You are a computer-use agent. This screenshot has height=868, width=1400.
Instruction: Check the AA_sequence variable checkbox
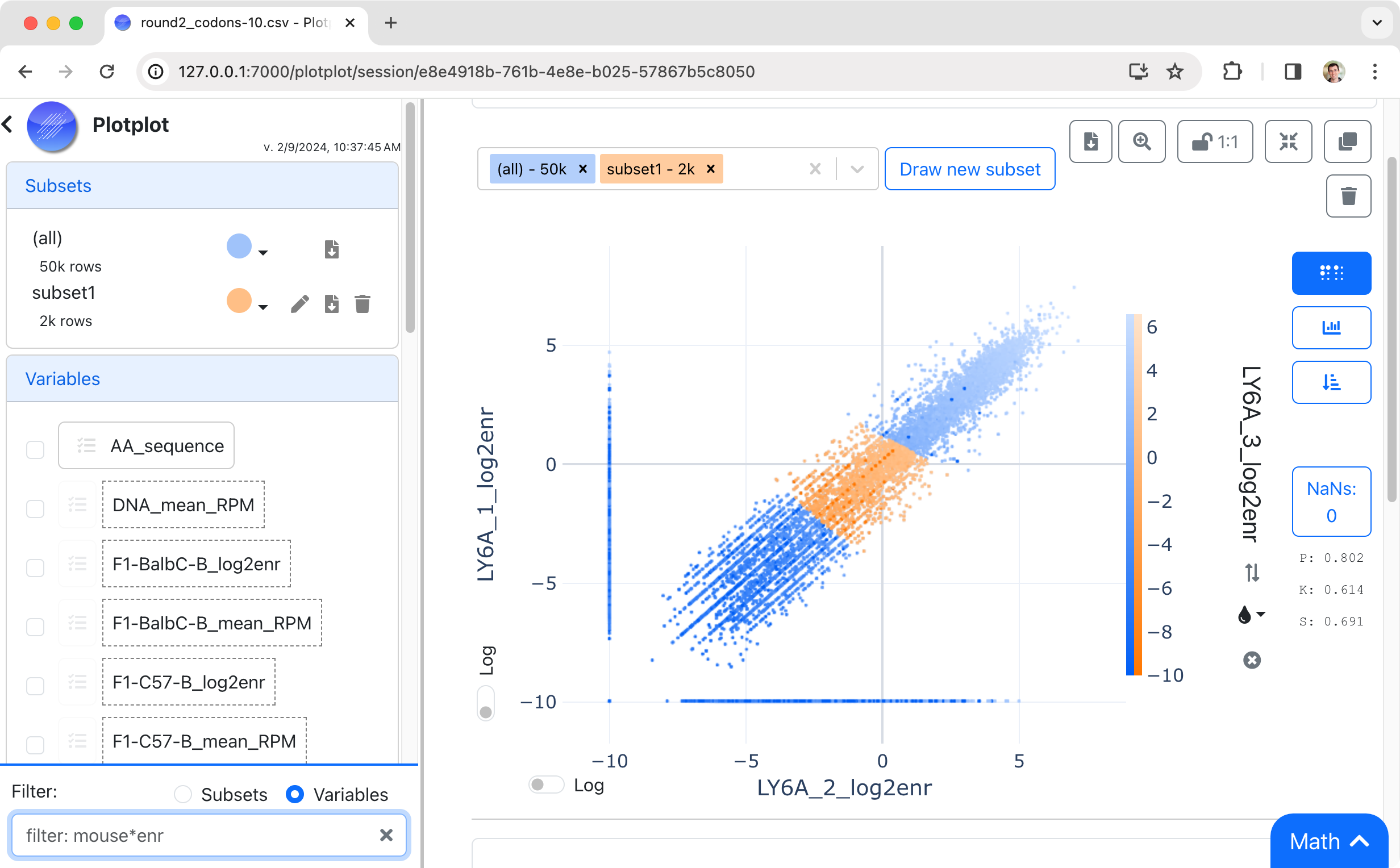point(36,449)
